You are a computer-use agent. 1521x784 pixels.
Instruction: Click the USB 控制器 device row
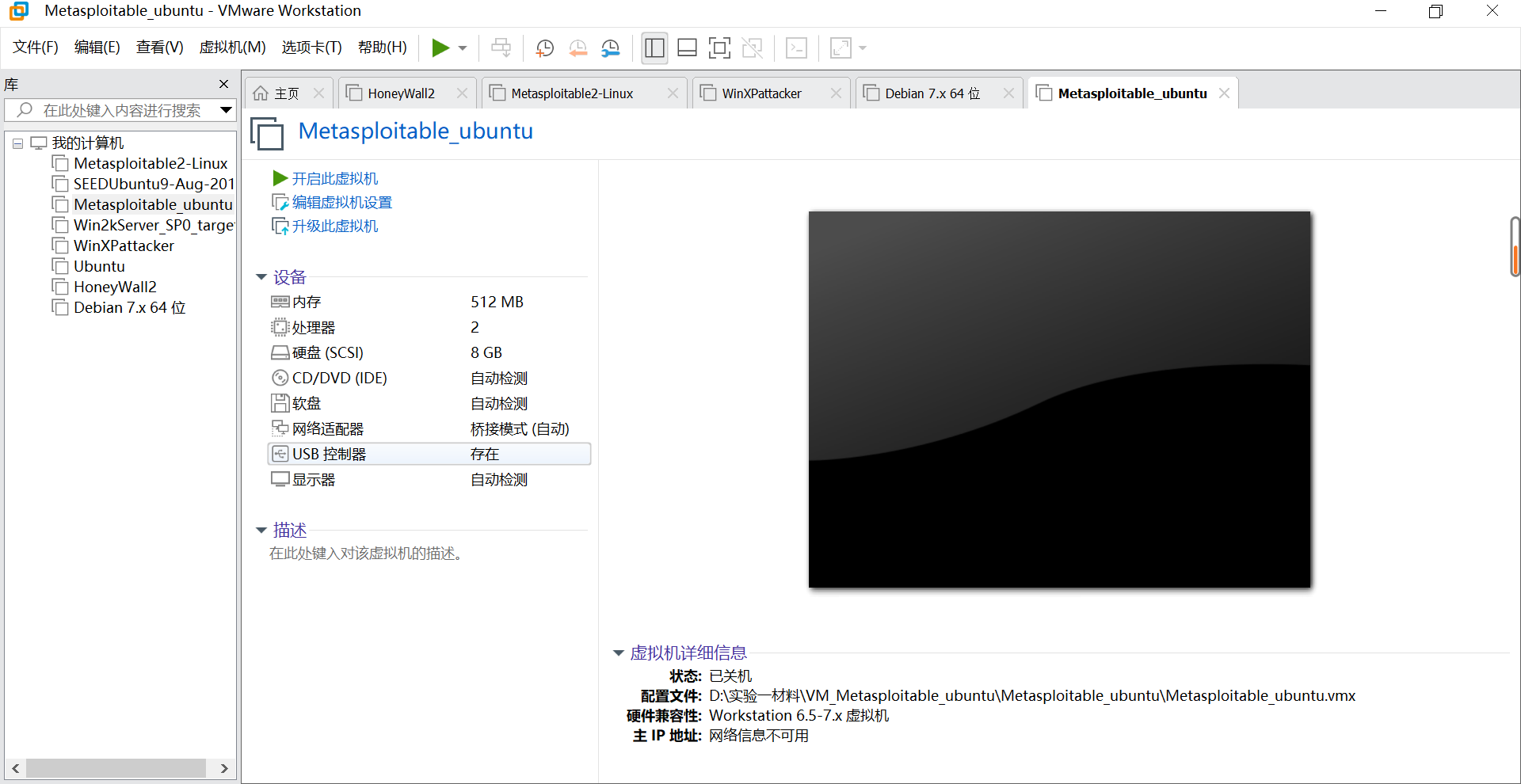click(x=429, y=454)
